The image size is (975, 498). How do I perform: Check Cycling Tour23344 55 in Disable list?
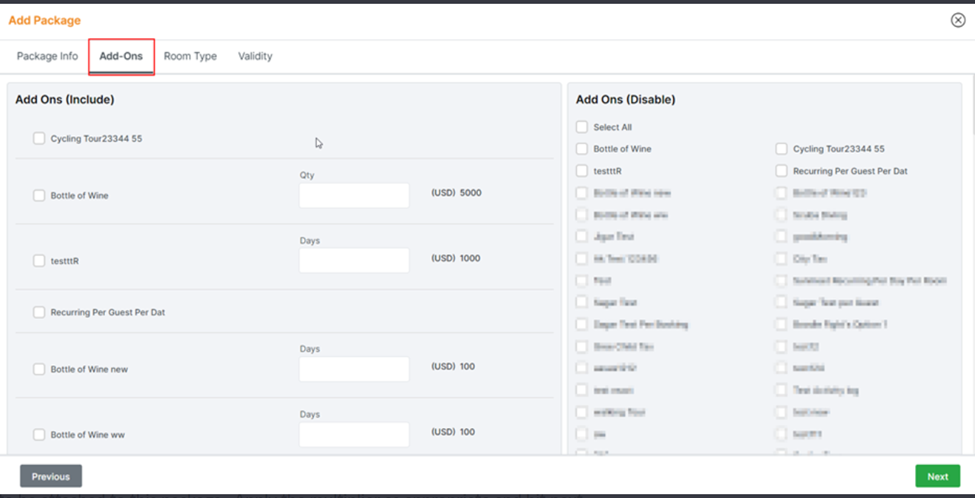(x=782, y=149)
